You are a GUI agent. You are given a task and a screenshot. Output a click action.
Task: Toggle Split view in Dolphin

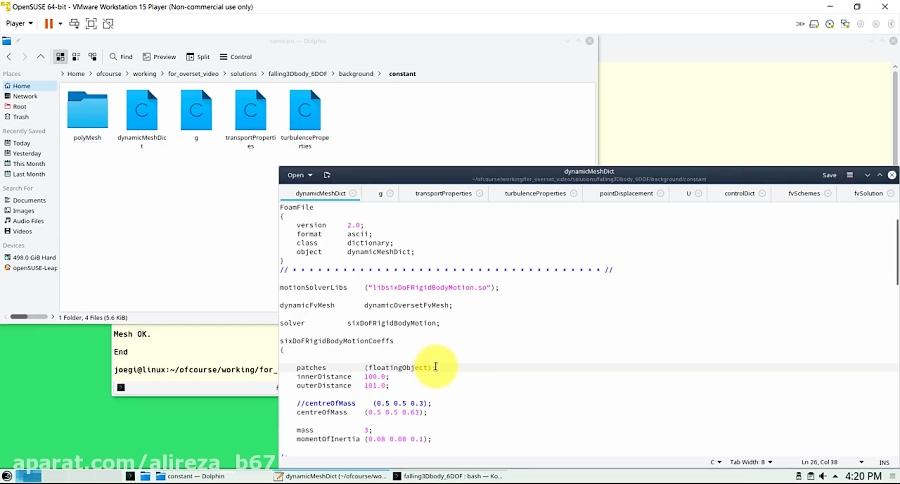point(197,57)
